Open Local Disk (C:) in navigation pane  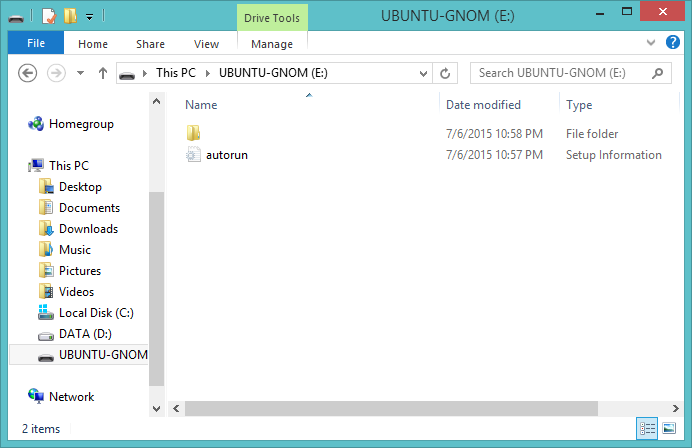coord(96,313)
